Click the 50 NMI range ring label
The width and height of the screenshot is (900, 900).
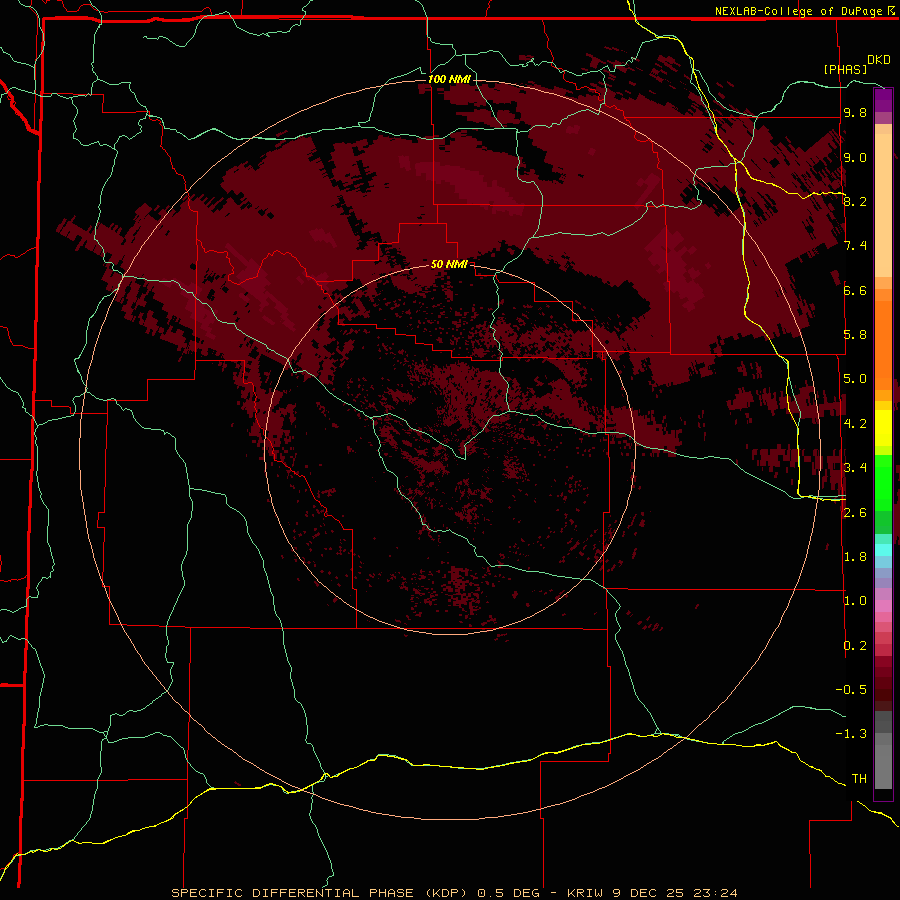[x=449, y=264]
